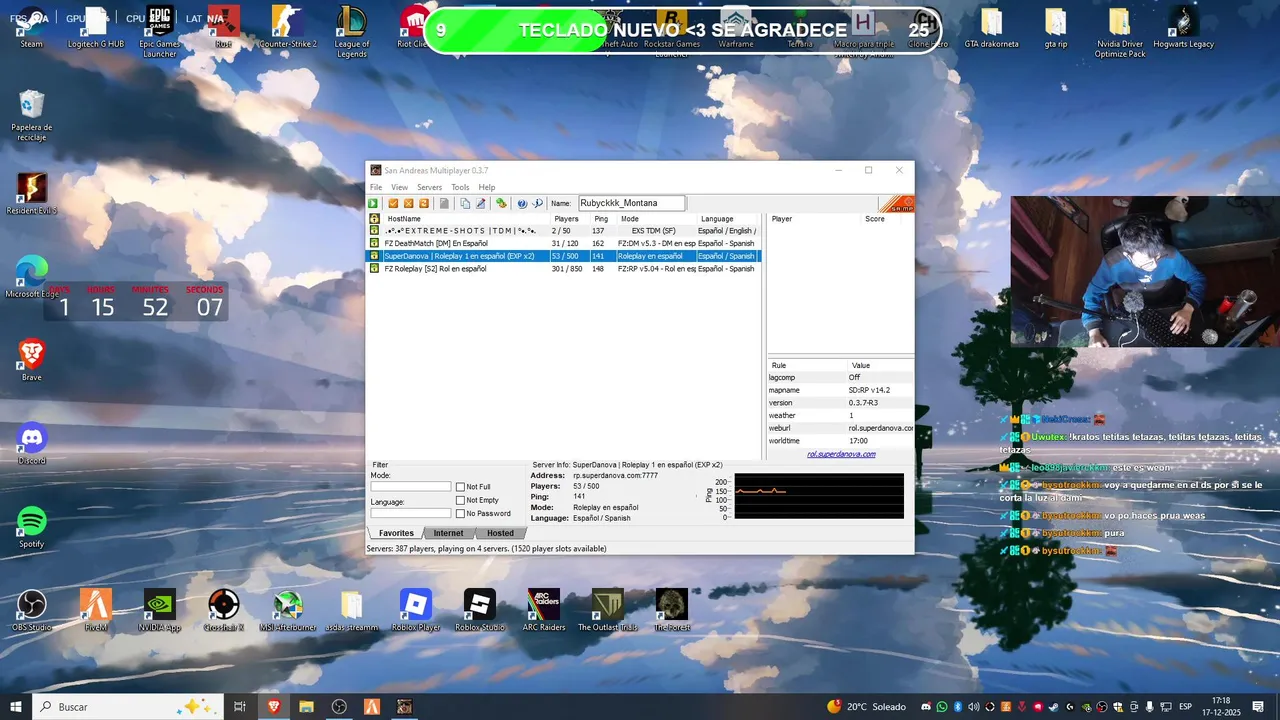1280x720 pixels.
Task: Click the Name input field with Rubyckkk_Montana
Action: click(x=631, y=203)
